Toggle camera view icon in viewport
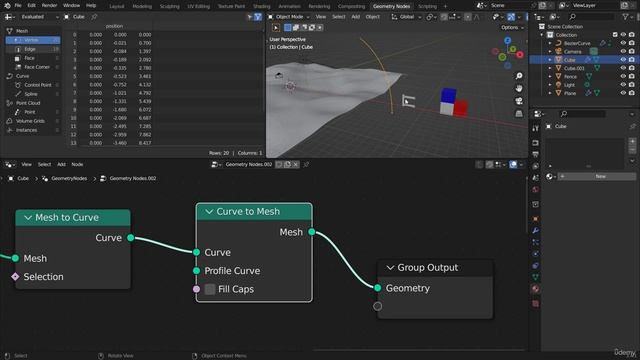Image resolution: width=640 pixels, height=360 pixels. pyautogui.click(x=519, y=101)
